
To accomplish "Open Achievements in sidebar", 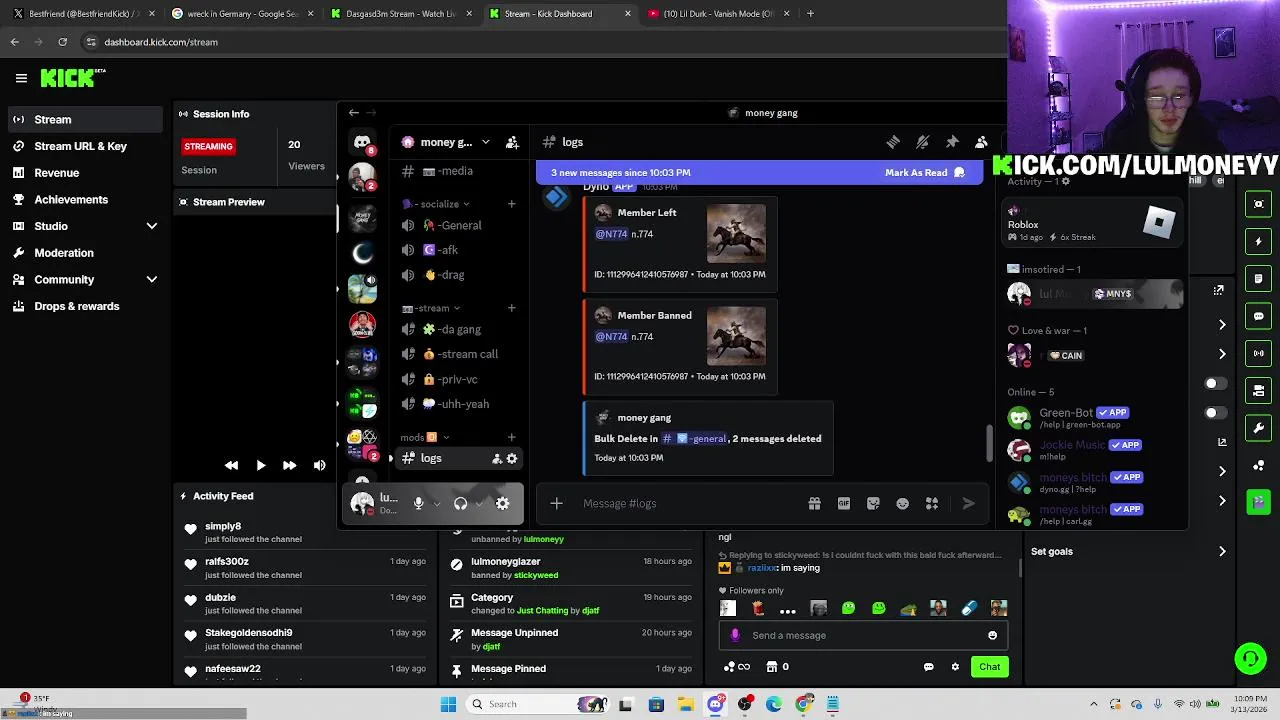I will (x=71, y=200).
